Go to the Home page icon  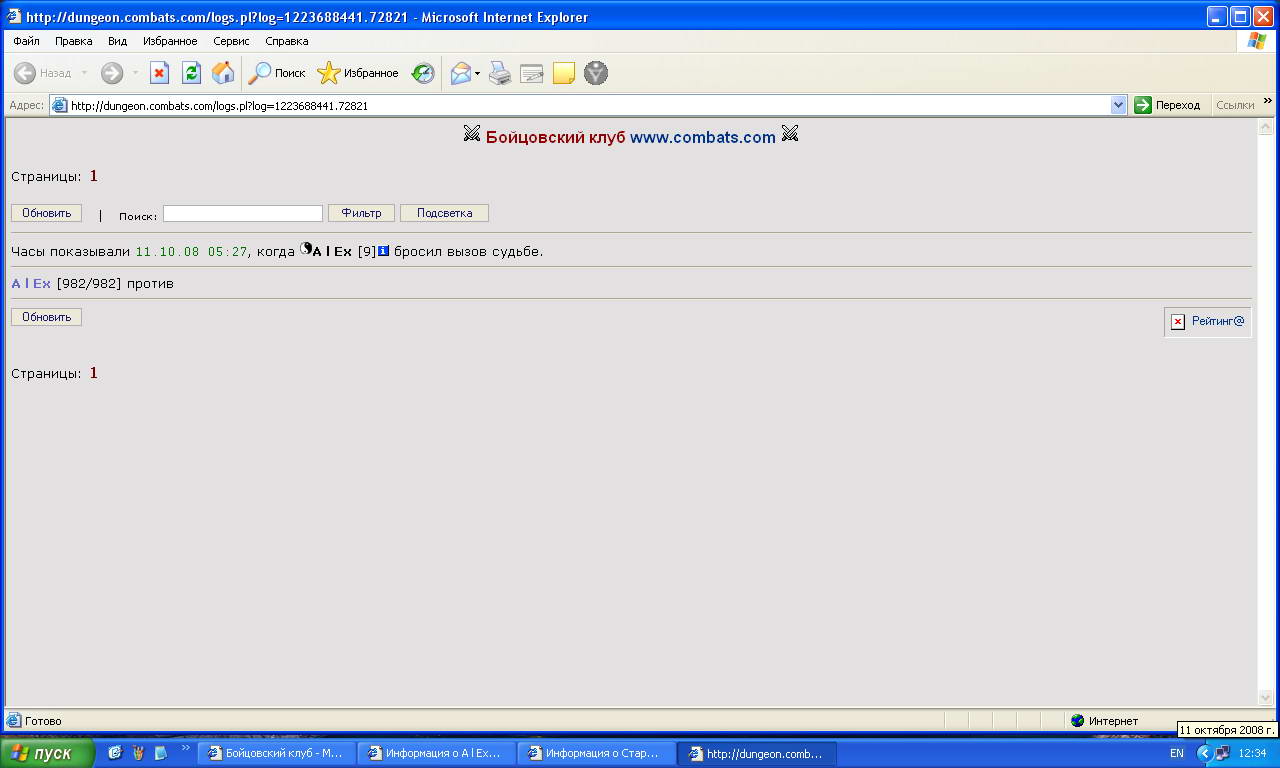click(x=223, y=73)
